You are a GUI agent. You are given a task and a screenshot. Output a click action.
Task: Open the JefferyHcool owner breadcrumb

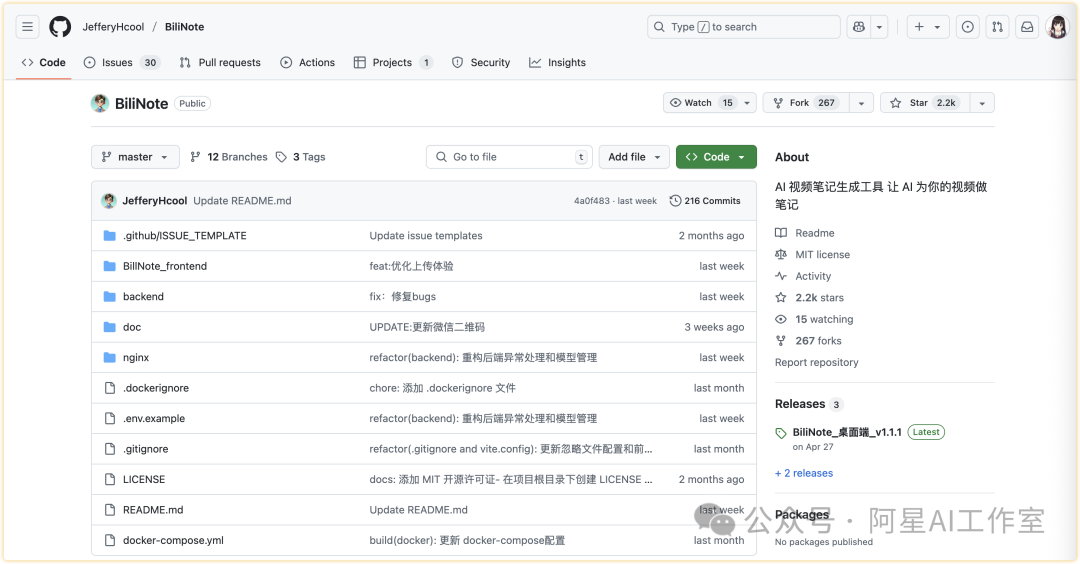pos(113,27)
